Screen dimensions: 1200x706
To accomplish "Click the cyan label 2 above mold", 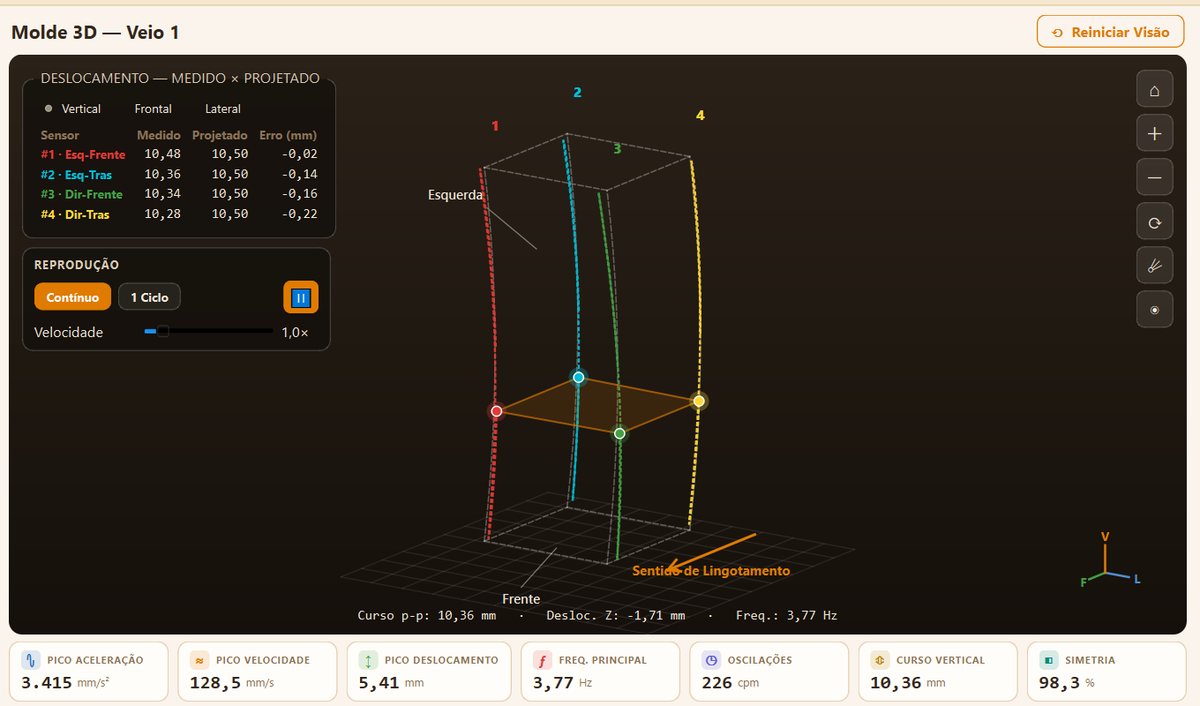I will click(577, 93).
